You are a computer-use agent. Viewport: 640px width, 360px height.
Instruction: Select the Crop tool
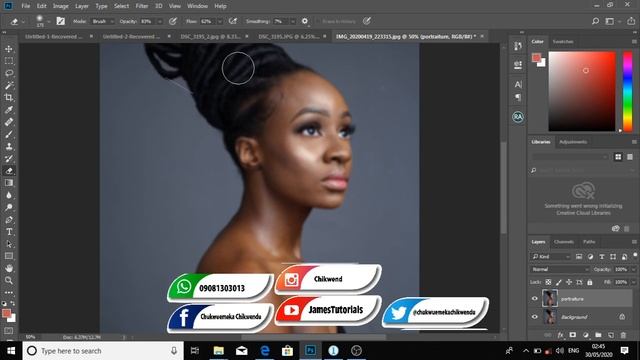coord(9,98)
